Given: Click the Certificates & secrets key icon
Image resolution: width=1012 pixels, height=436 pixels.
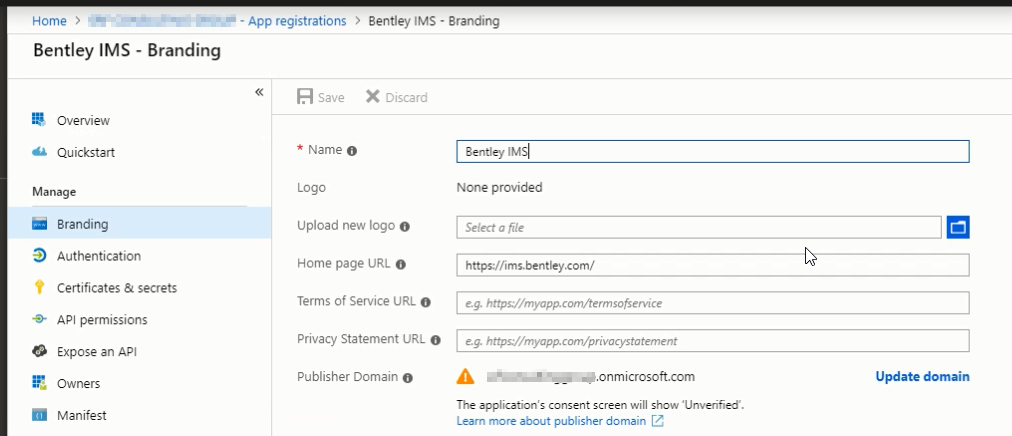Looking at the screenshot, I should click(40, 288).
